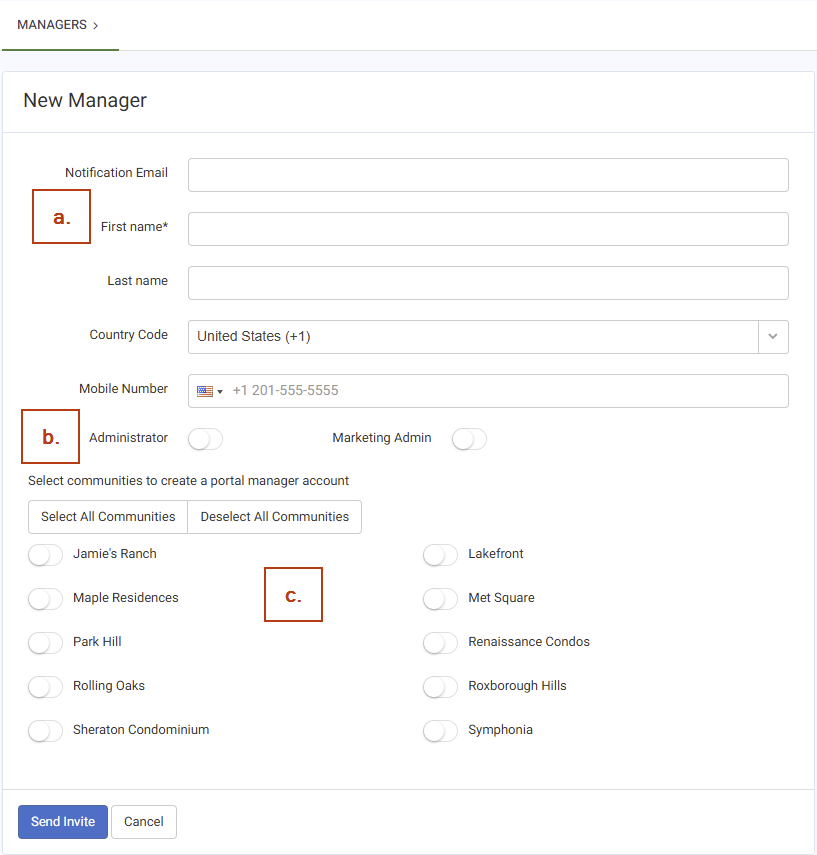This screenshot has width=817, height=855.
Task: Enable the Administrator toggle
Action: coord(206,439)
